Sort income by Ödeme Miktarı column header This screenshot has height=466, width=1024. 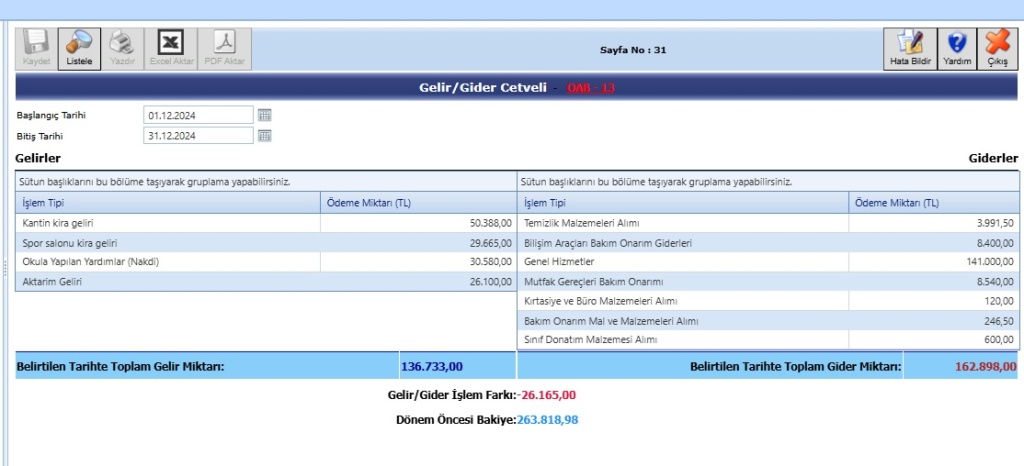369,203
